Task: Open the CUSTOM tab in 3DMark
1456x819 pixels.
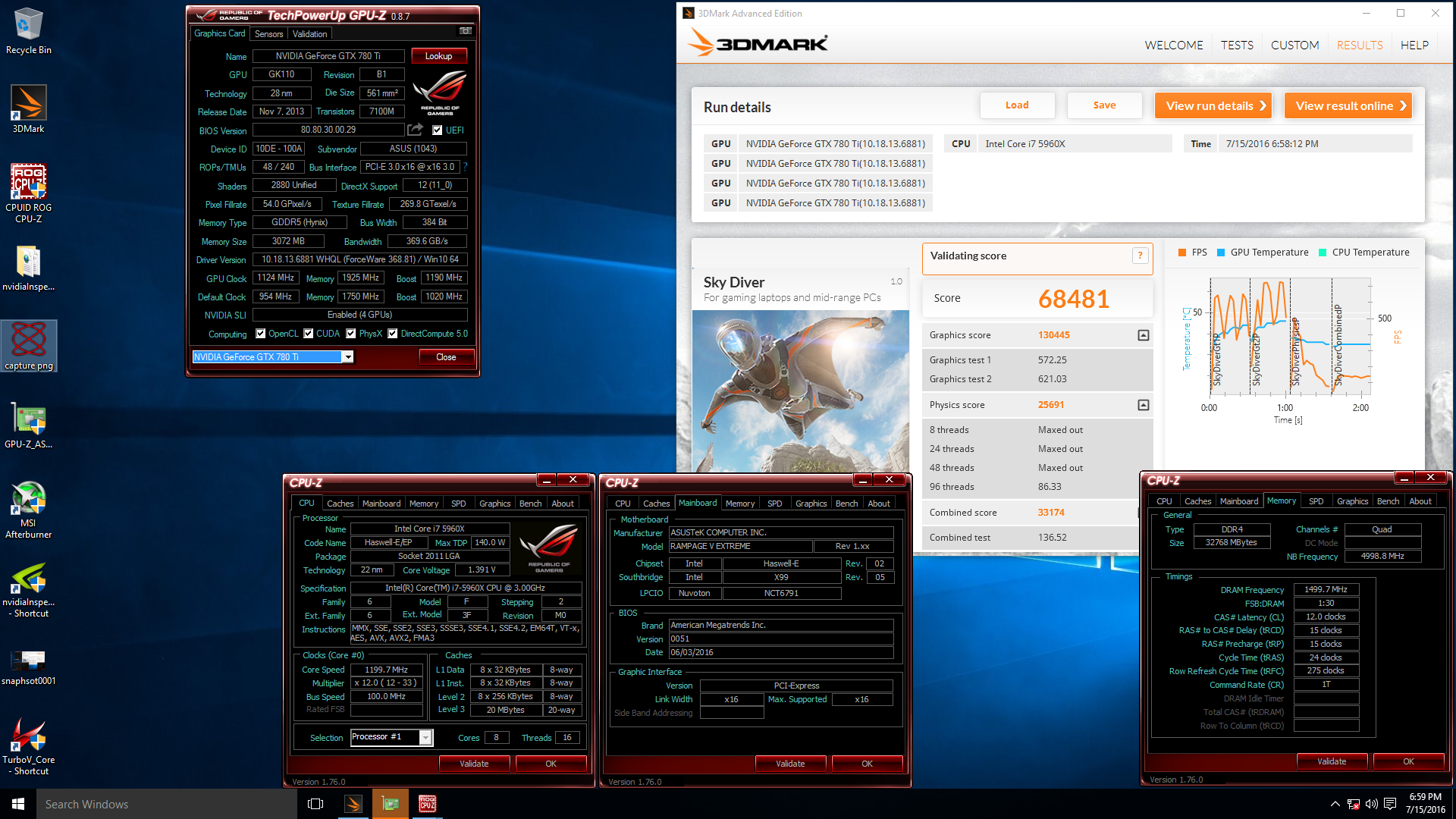Action: (x=1295, y=45)
